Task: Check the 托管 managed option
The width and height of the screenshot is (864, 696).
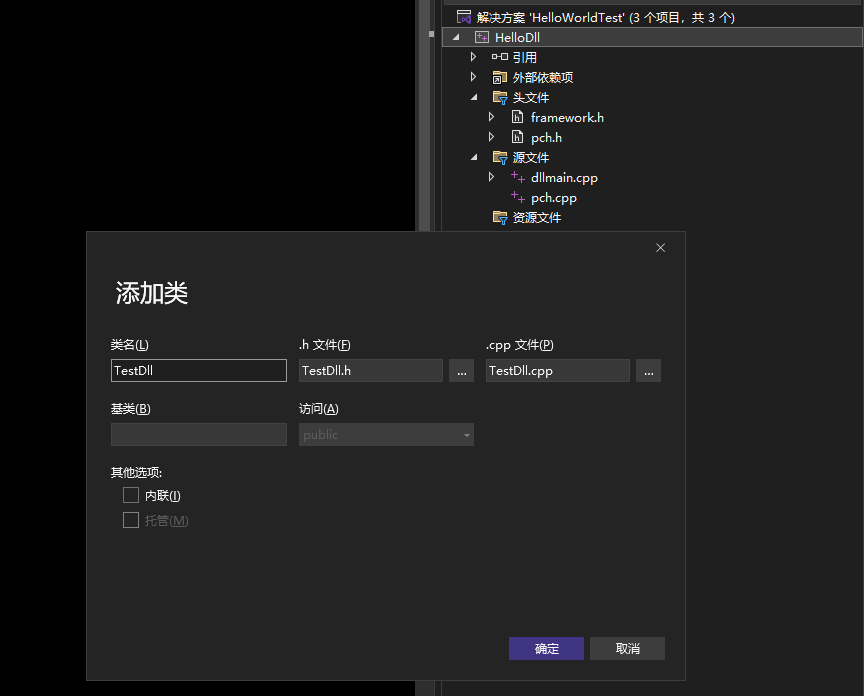Action: coord(130,519)
